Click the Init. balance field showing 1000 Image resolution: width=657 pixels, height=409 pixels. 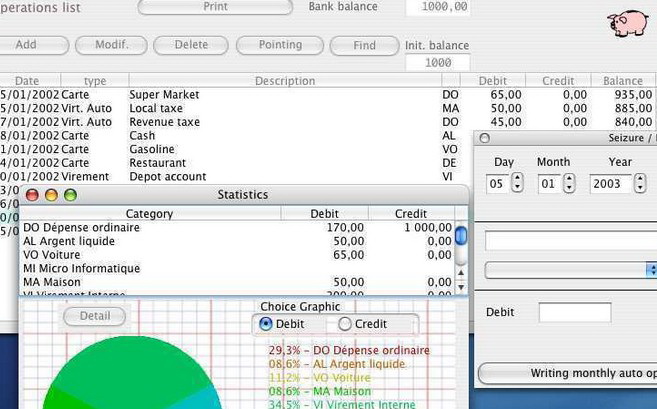click(437, 63)
